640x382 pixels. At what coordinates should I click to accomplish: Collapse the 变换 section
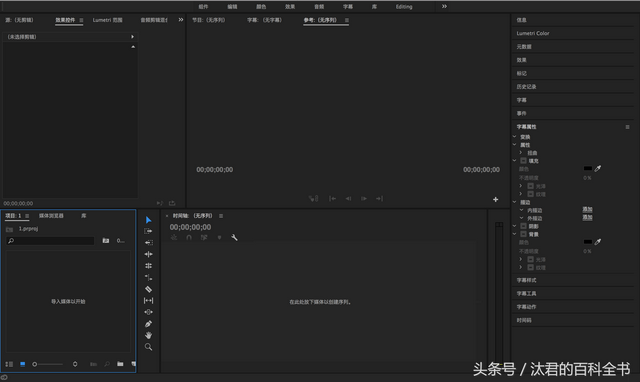coord(515,136)
